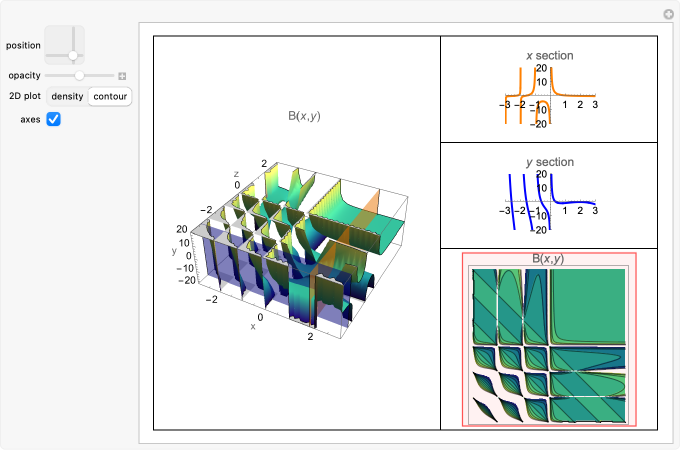Click the z axis label on 3D plot
This screenshot has width=680, height=451.
pos(235,174)
